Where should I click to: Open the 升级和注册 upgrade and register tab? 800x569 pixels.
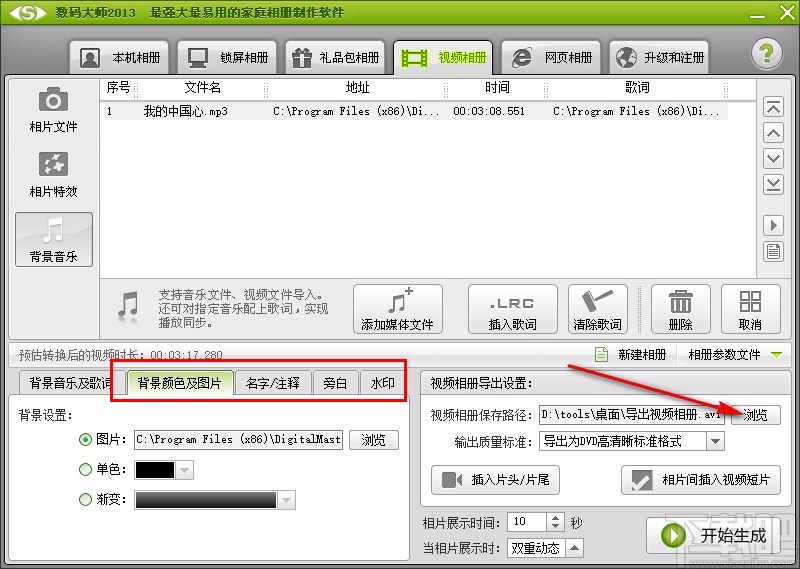point(659,58)
